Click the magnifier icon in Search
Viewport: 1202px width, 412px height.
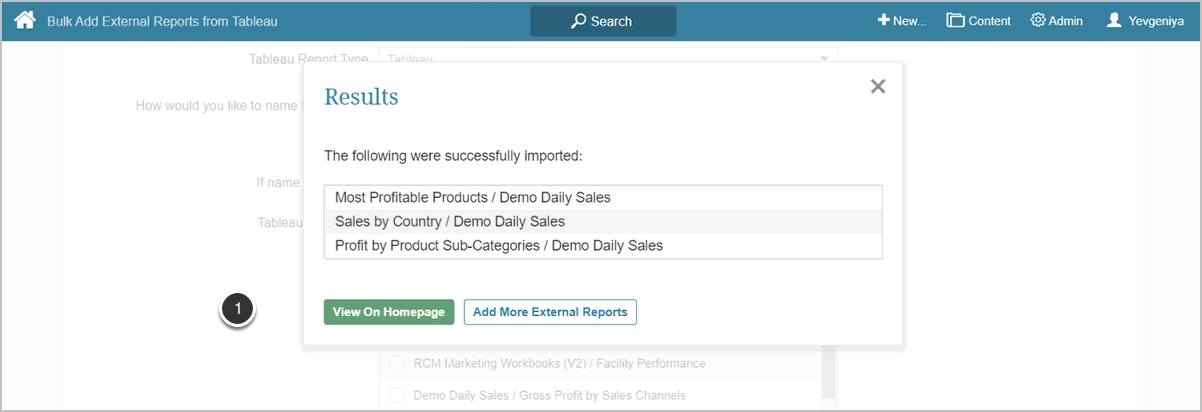click(x=578, y=21)
